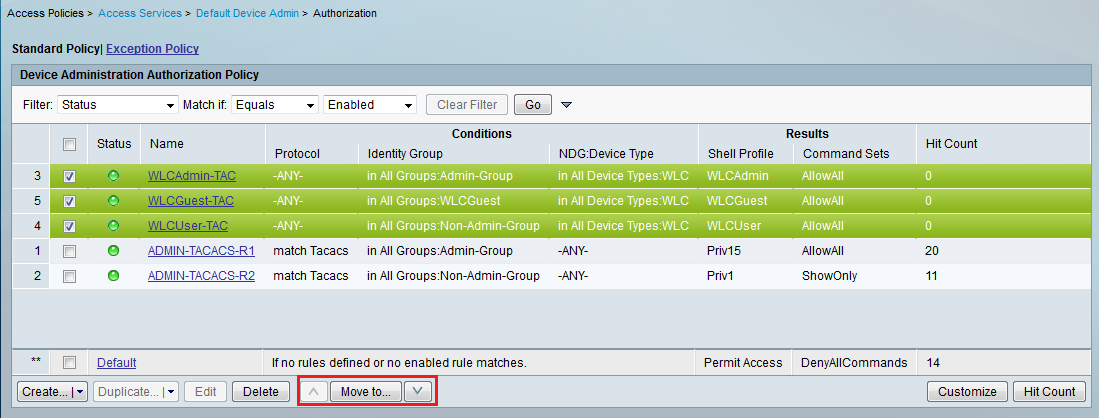This screenshot has height=418, width=1099.
Task: Select the ADMIN-TACACS-R1 rule checkbox
Action: tap(69, 251)
